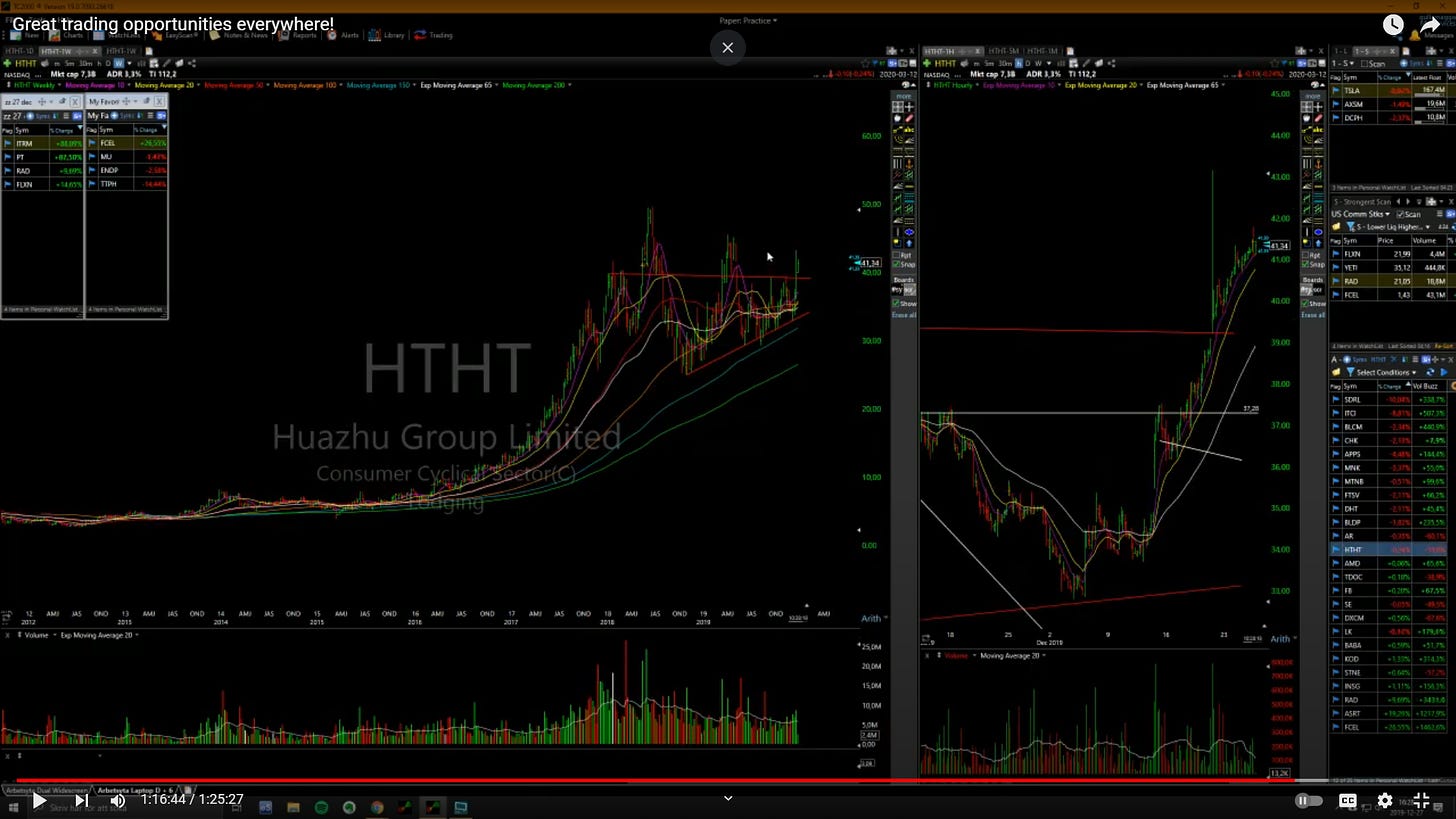
Task: Select the abc text tool in the right drawing toolbar
Action: (1318, 129)
